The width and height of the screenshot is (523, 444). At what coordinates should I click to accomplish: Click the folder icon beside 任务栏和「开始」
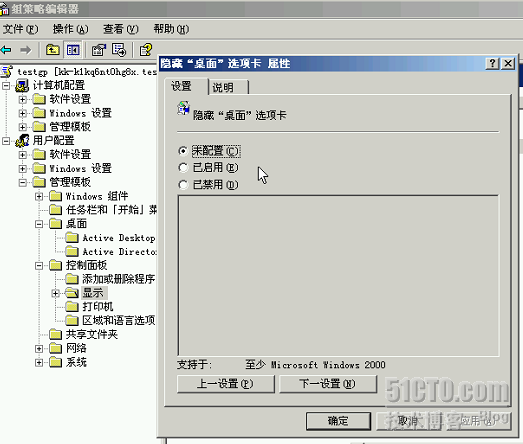coord(55,209)
